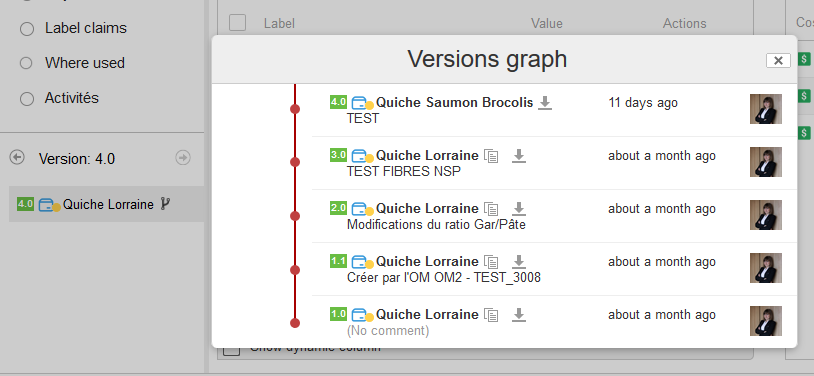
Task: Download version 3.0 TEST FIBRES NSP
Action: [519, 156]
